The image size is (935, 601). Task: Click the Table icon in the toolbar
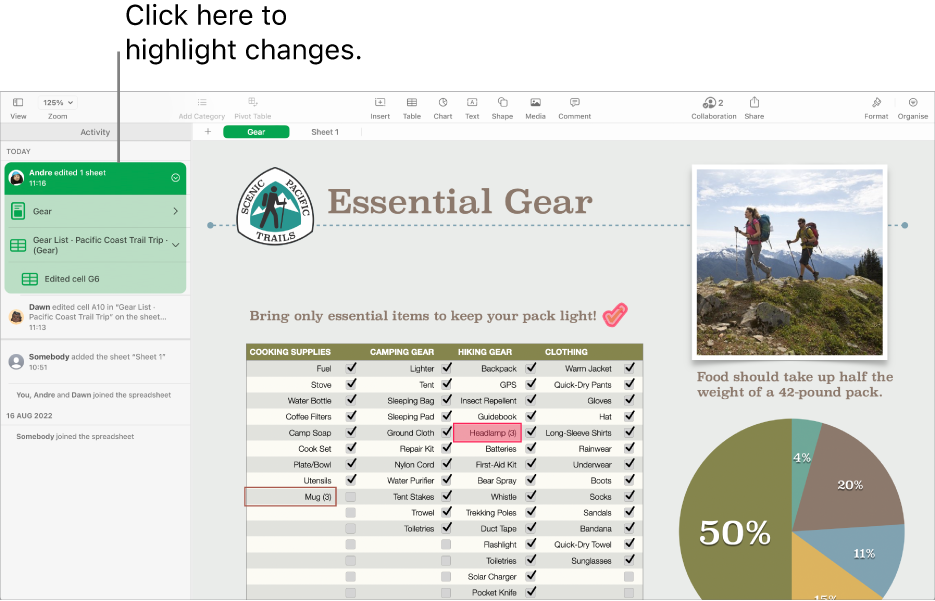click(411, 105)
